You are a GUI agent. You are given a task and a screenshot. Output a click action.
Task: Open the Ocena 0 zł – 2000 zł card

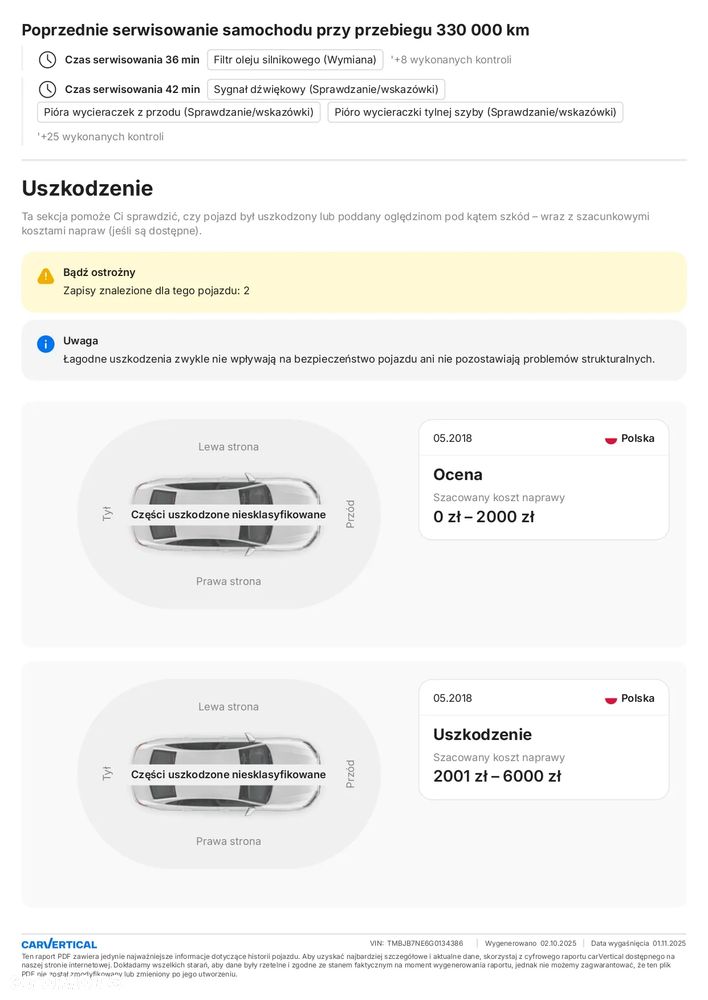pyautogui.click(x=543, y=480)
